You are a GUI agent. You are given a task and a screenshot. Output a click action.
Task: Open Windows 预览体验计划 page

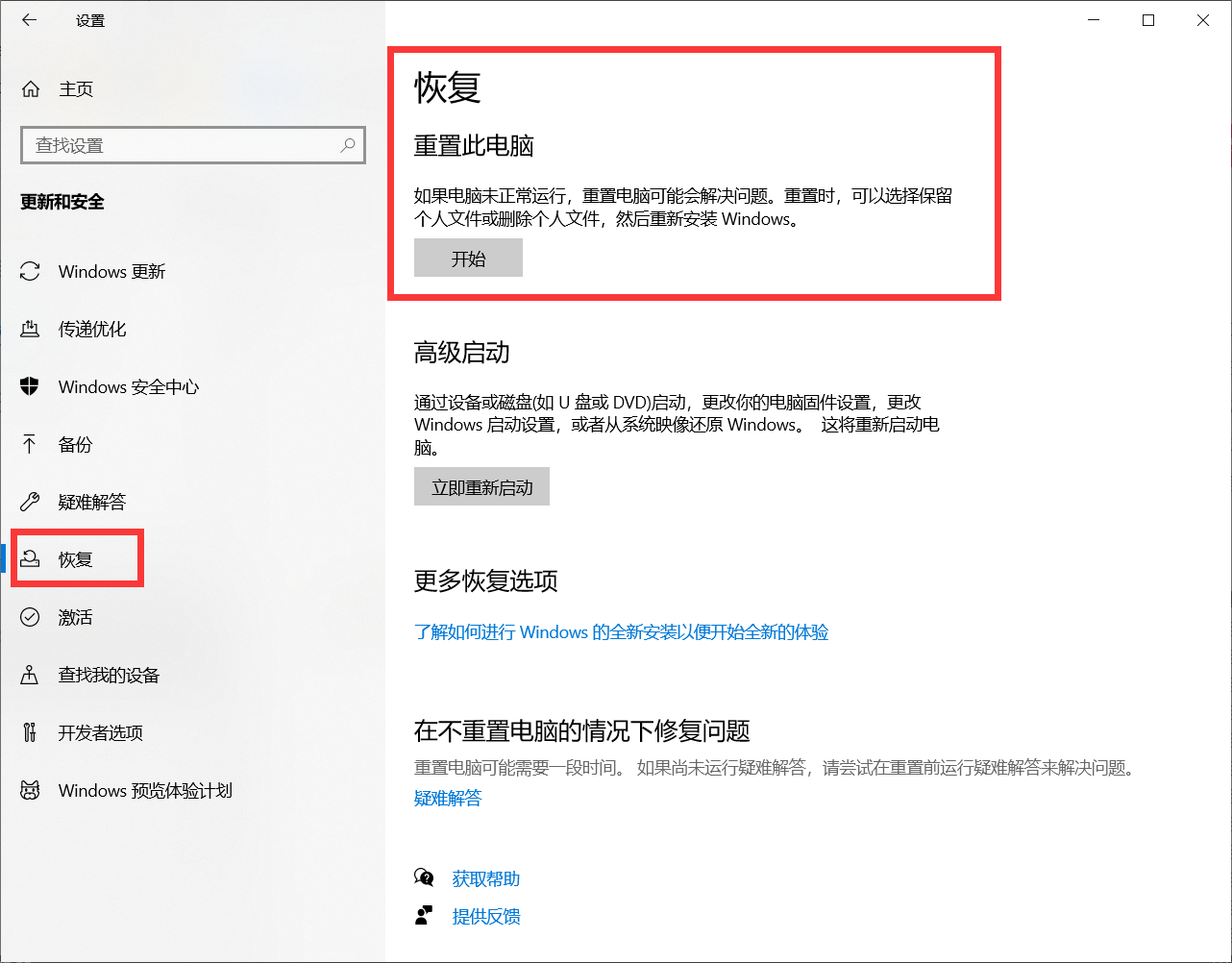click(192, 790)
